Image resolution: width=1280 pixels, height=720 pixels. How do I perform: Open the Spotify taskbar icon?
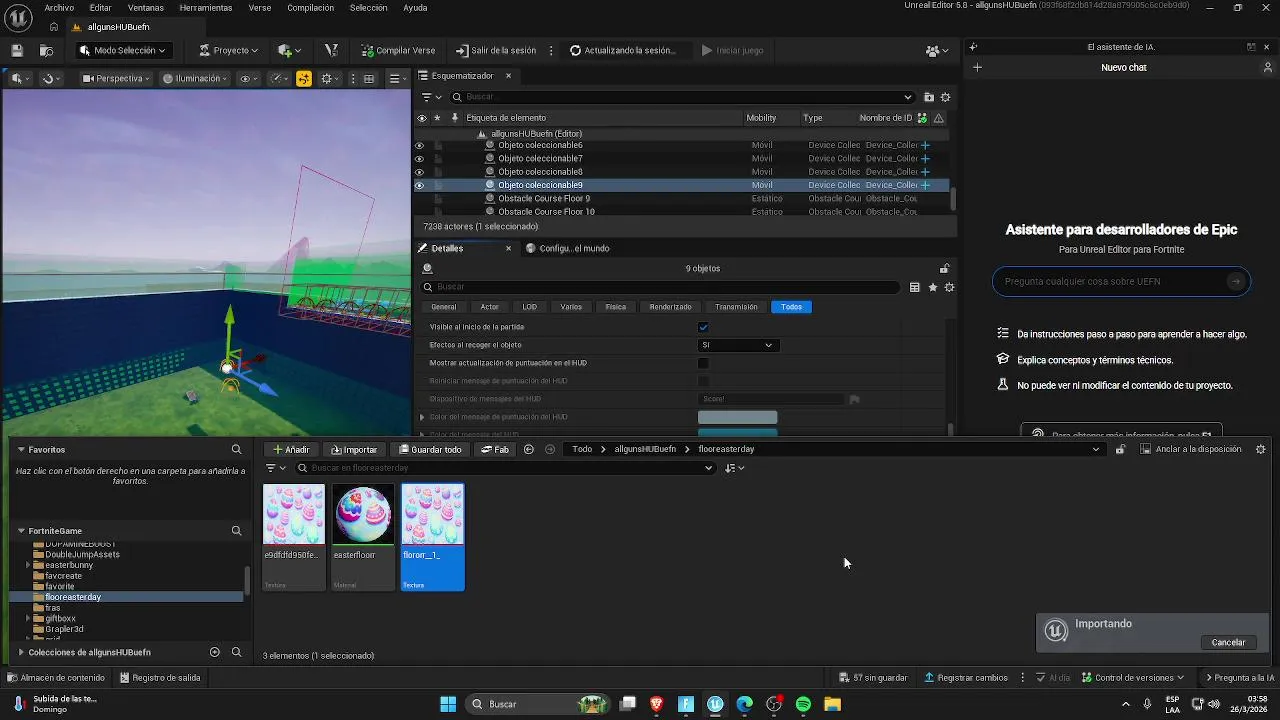(803, 704)
